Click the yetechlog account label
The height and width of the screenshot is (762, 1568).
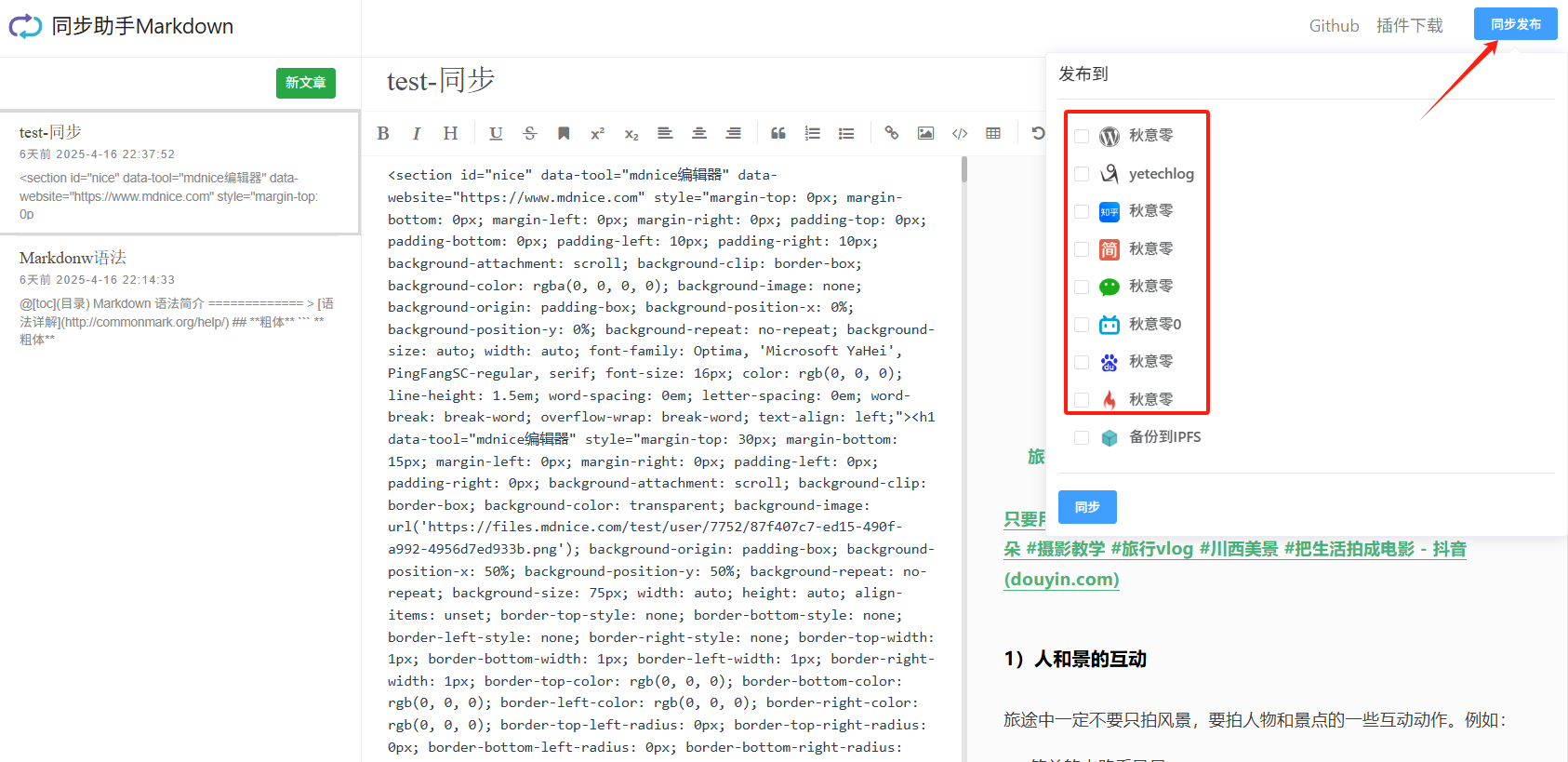pyautogui.click(x=1161, y=174)
